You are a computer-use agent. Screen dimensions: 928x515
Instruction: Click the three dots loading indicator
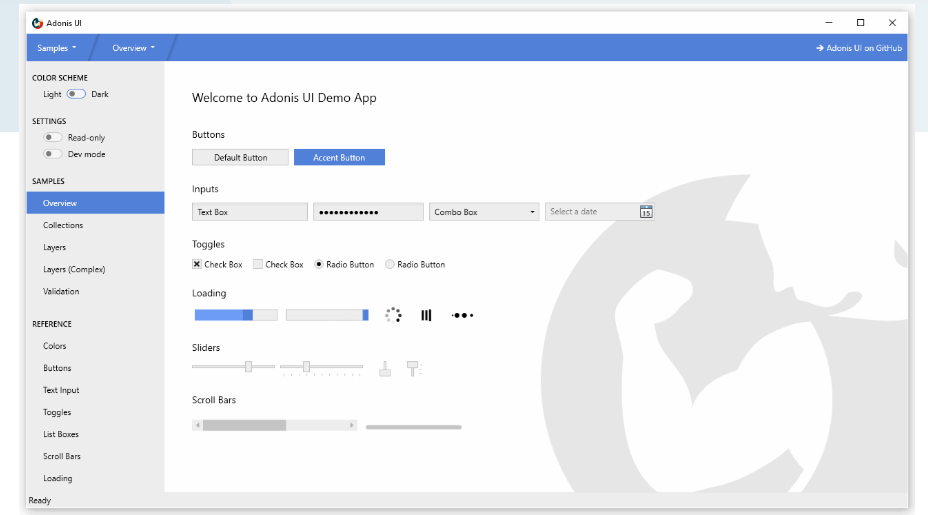462,316
